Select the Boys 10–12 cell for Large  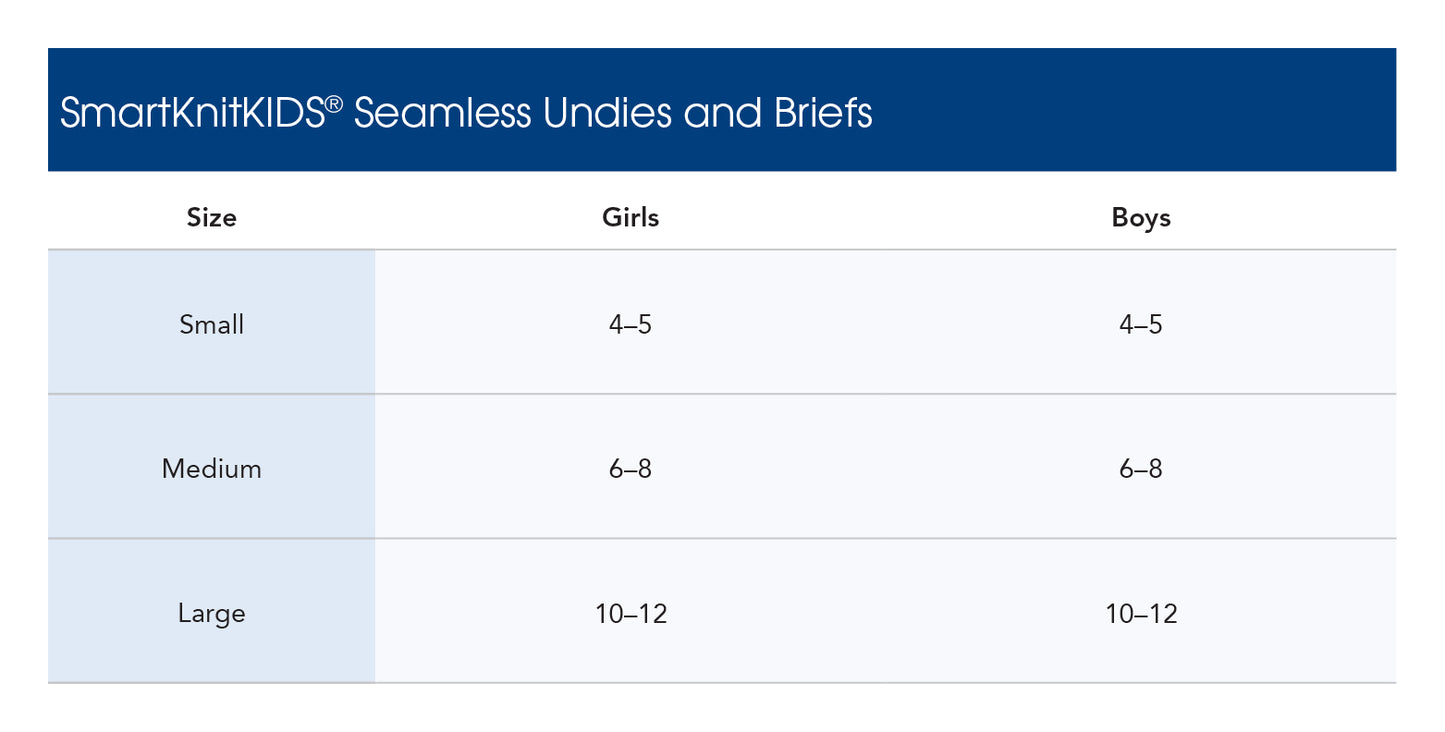pos(1141,613)
